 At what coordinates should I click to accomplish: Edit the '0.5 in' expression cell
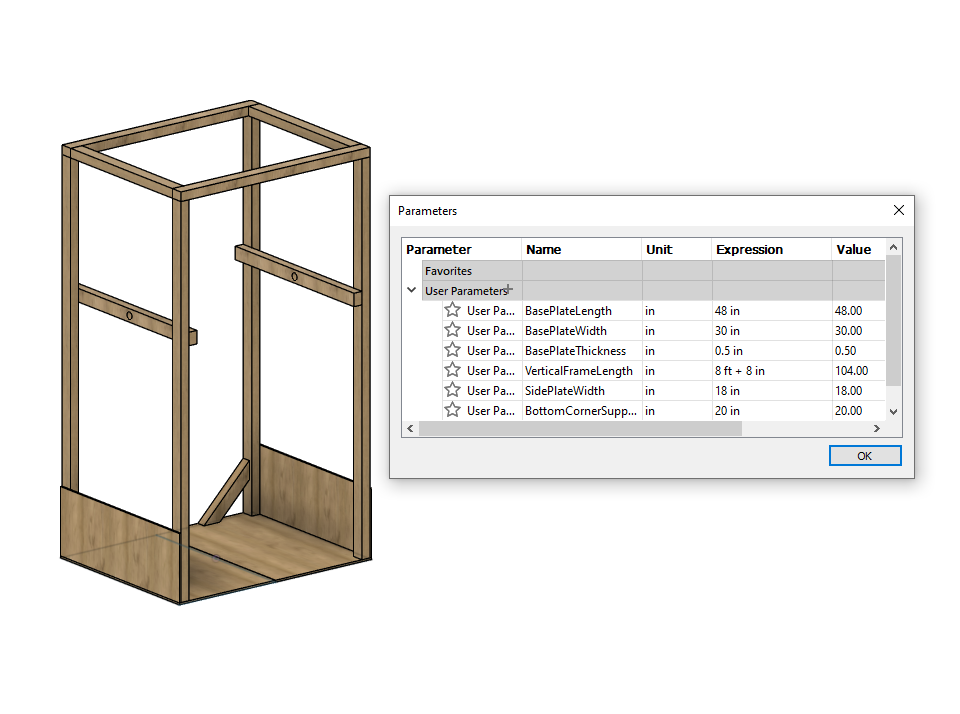pos(771,351)
